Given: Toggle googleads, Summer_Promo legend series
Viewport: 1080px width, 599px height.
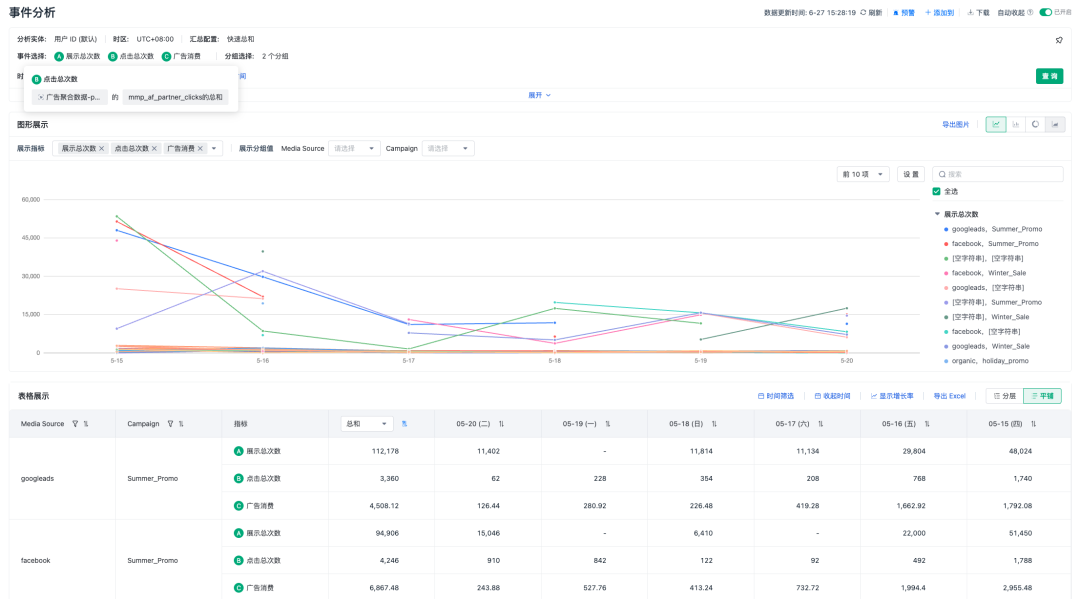Looking at the screenshot, I should tap(993, 229).
